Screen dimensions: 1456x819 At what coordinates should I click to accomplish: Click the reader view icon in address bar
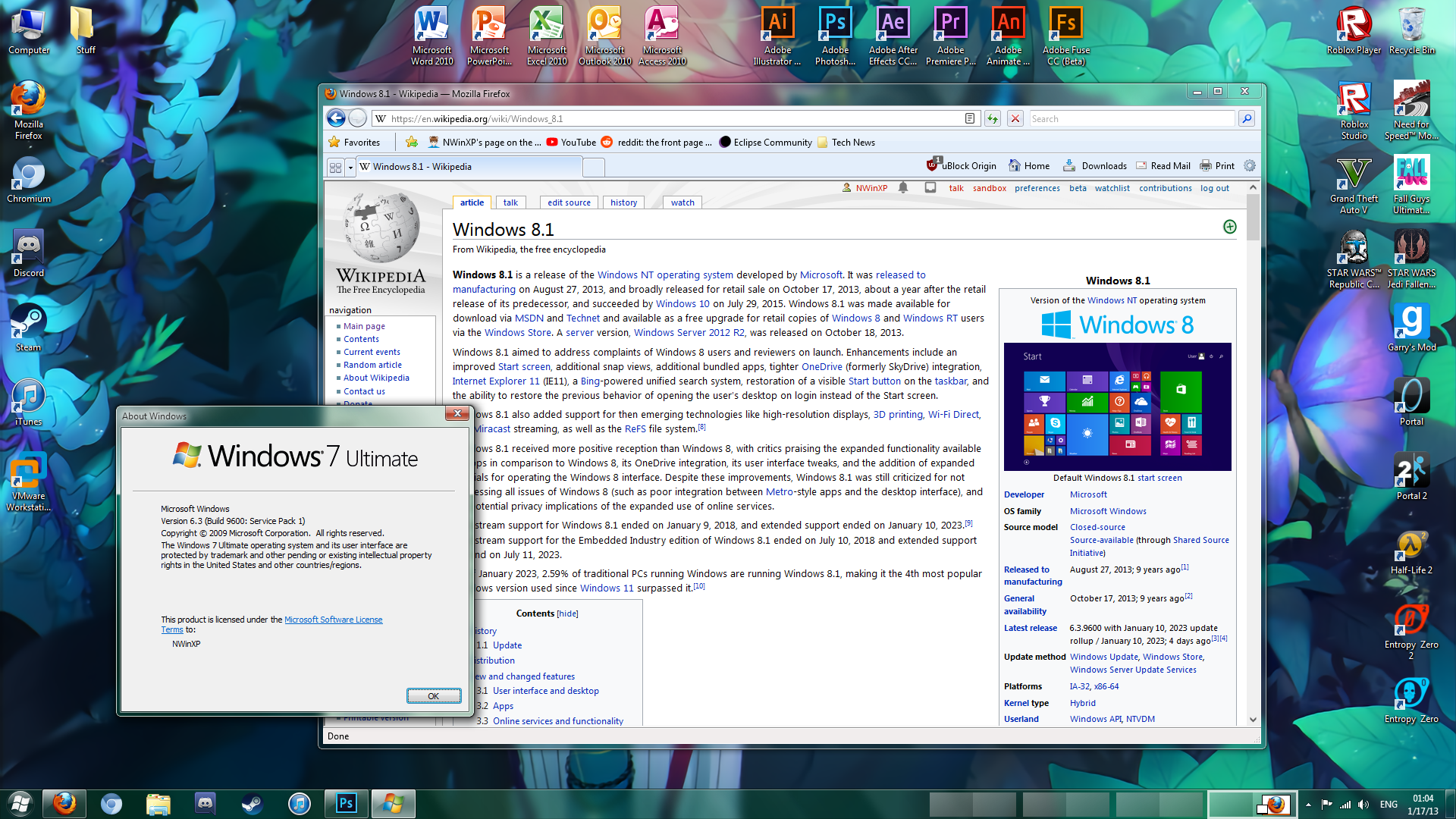[970, 118]
